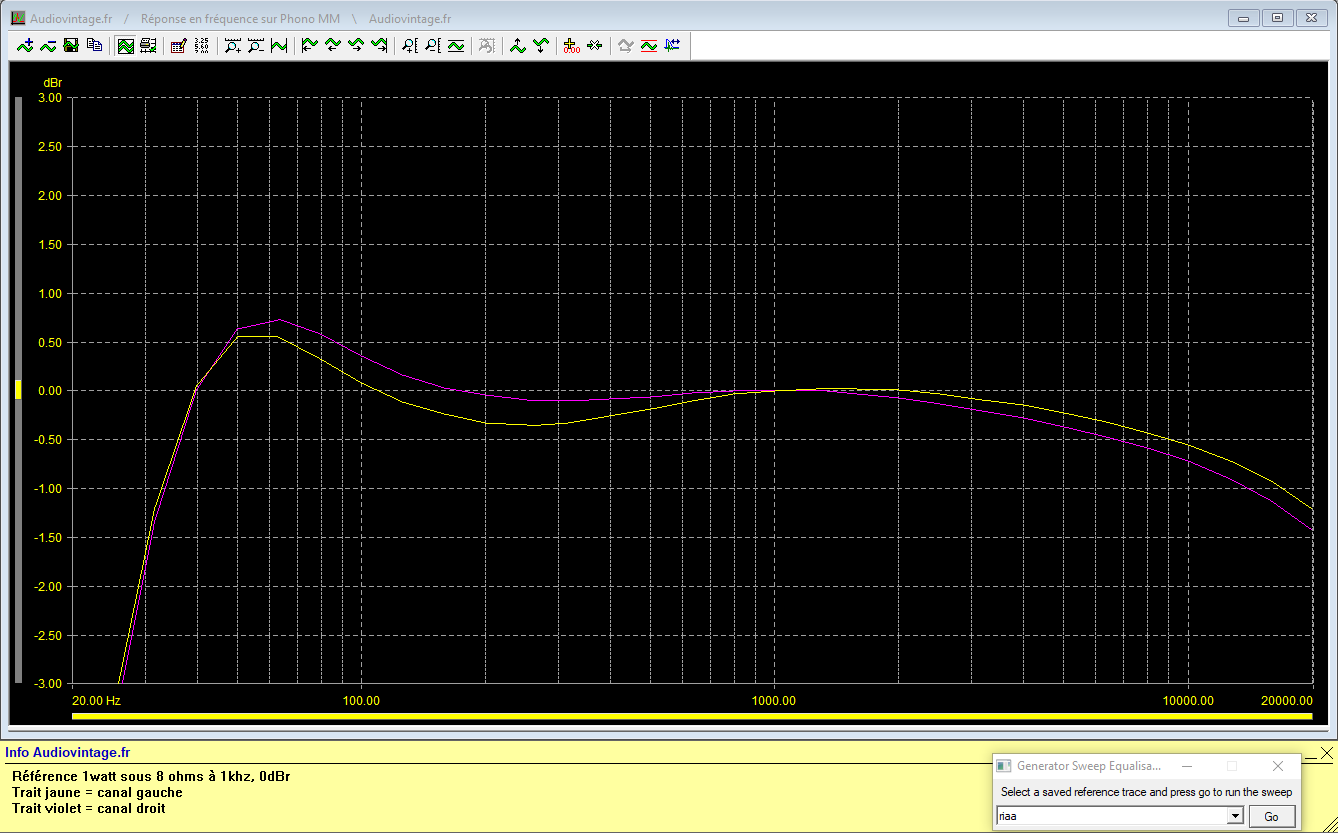1338x833 pixels.
Task: Click the crosshair arrows icon
Action: point(595,45)
